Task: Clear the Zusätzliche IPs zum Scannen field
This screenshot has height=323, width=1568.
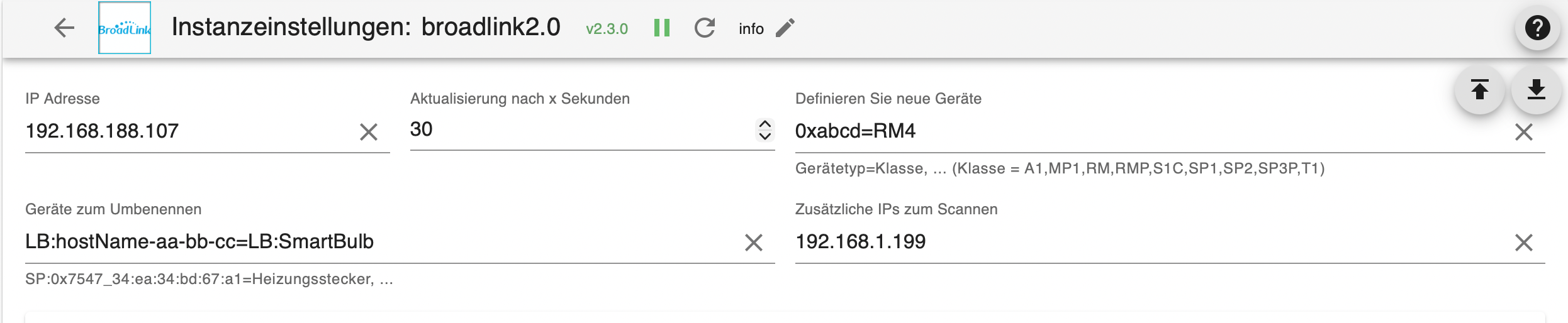Action: pyautogui.click(x=1524, y=243)
